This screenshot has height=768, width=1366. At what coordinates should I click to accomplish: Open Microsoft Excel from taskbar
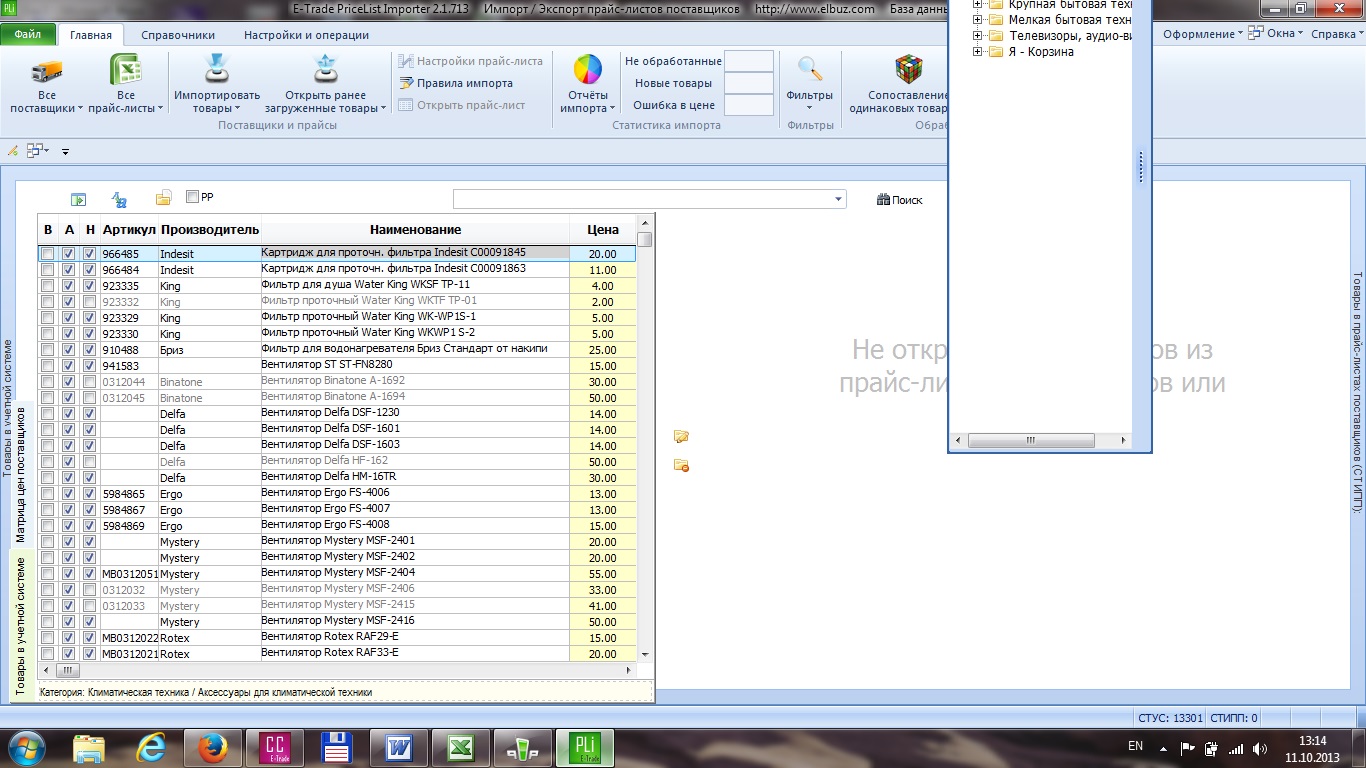pyautogui.click(x=460, y=748)
